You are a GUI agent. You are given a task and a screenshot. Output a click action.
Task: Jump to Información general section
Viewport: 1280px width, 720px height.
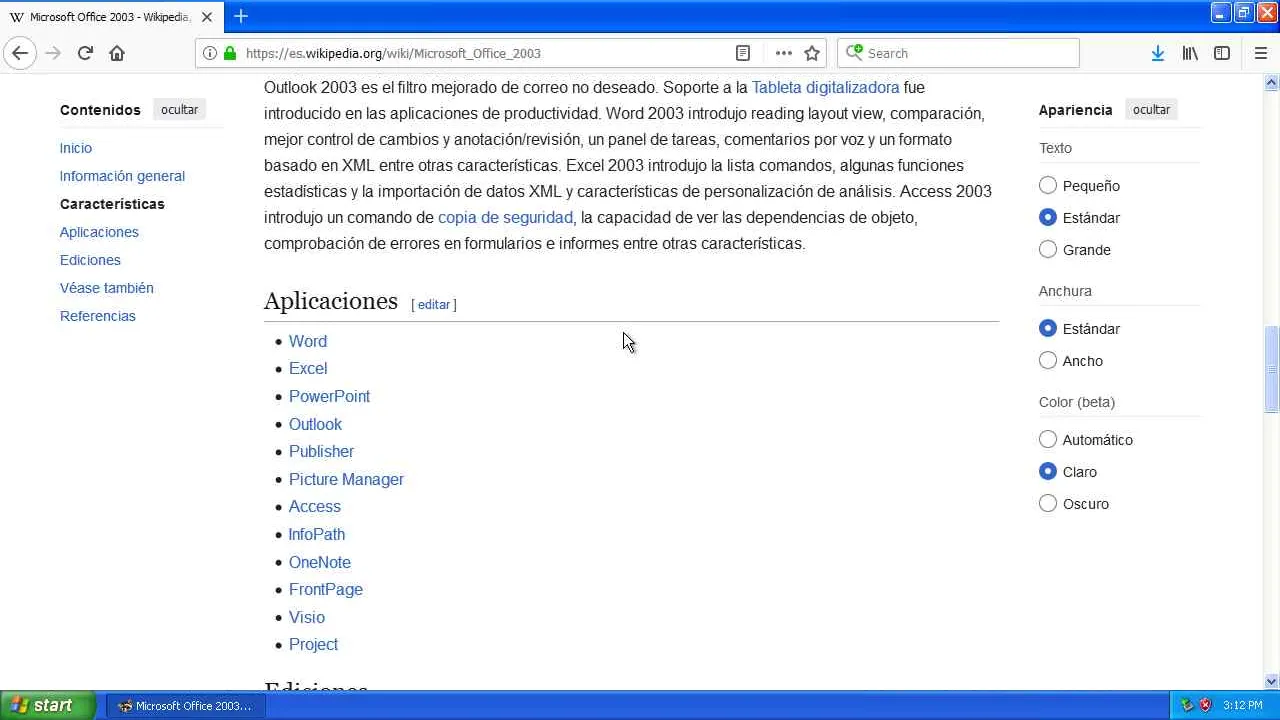point(122,176)
